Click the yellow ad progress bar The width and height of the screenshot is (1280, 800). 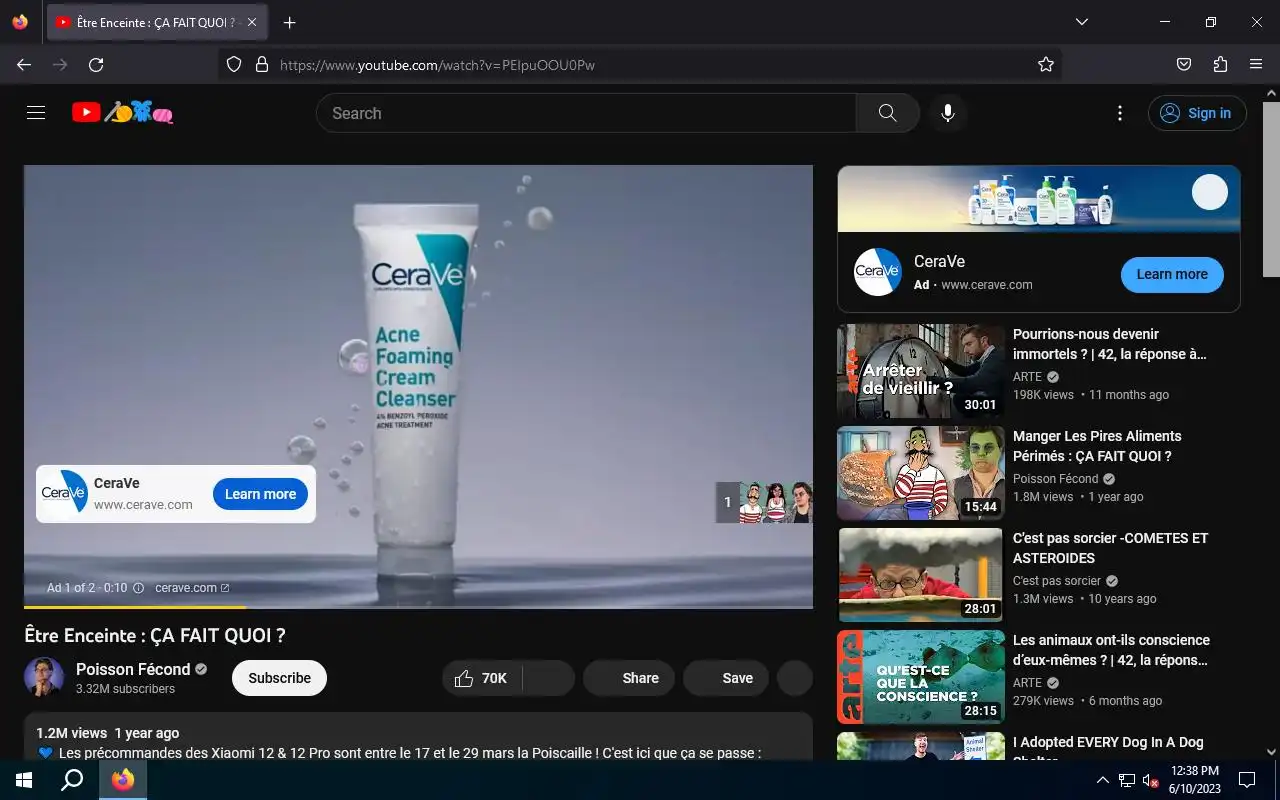(135, 607)
